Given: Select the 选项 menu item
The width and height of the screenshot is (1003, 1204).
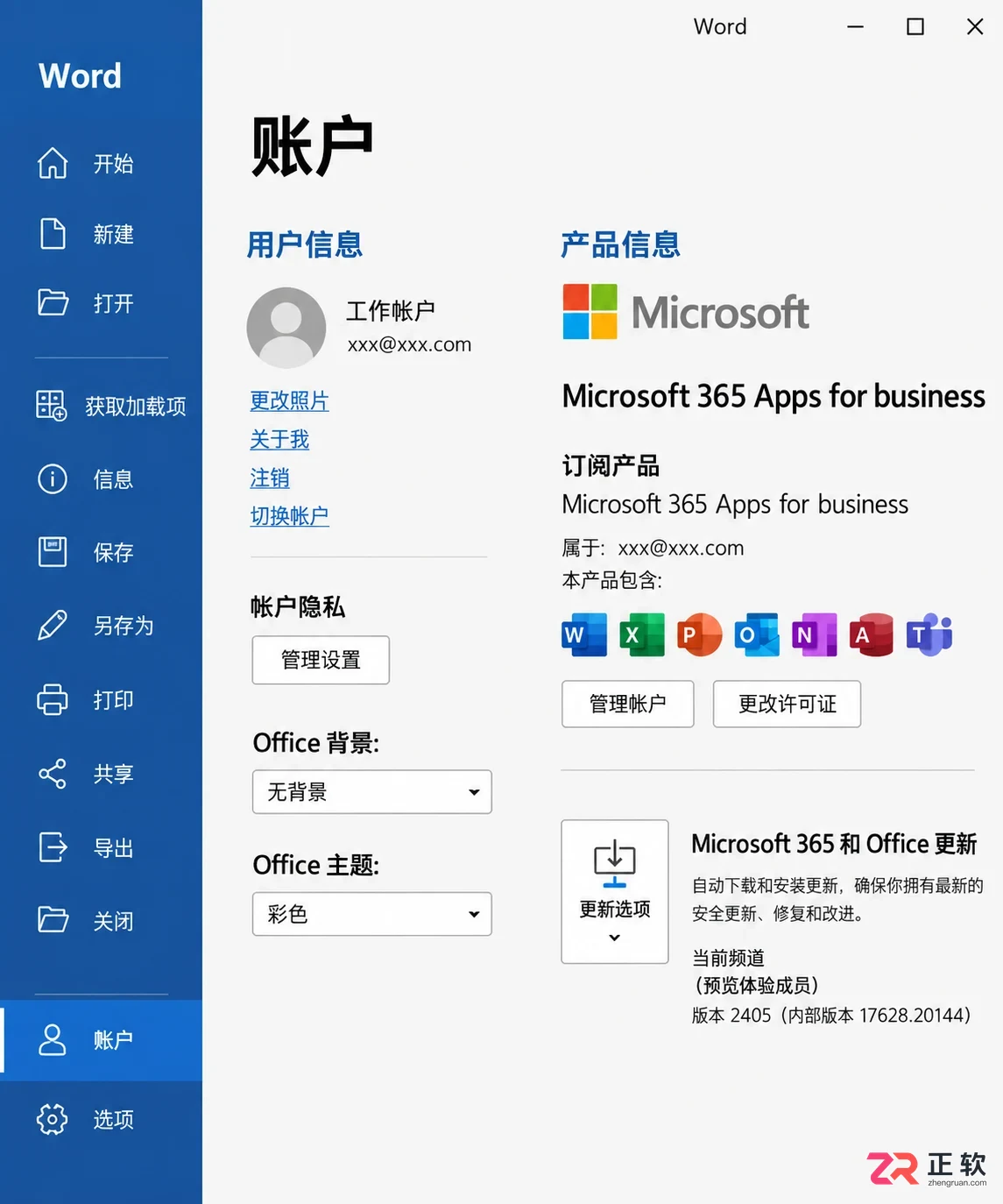Looking at the screenshot, I should coord(101,1119).
